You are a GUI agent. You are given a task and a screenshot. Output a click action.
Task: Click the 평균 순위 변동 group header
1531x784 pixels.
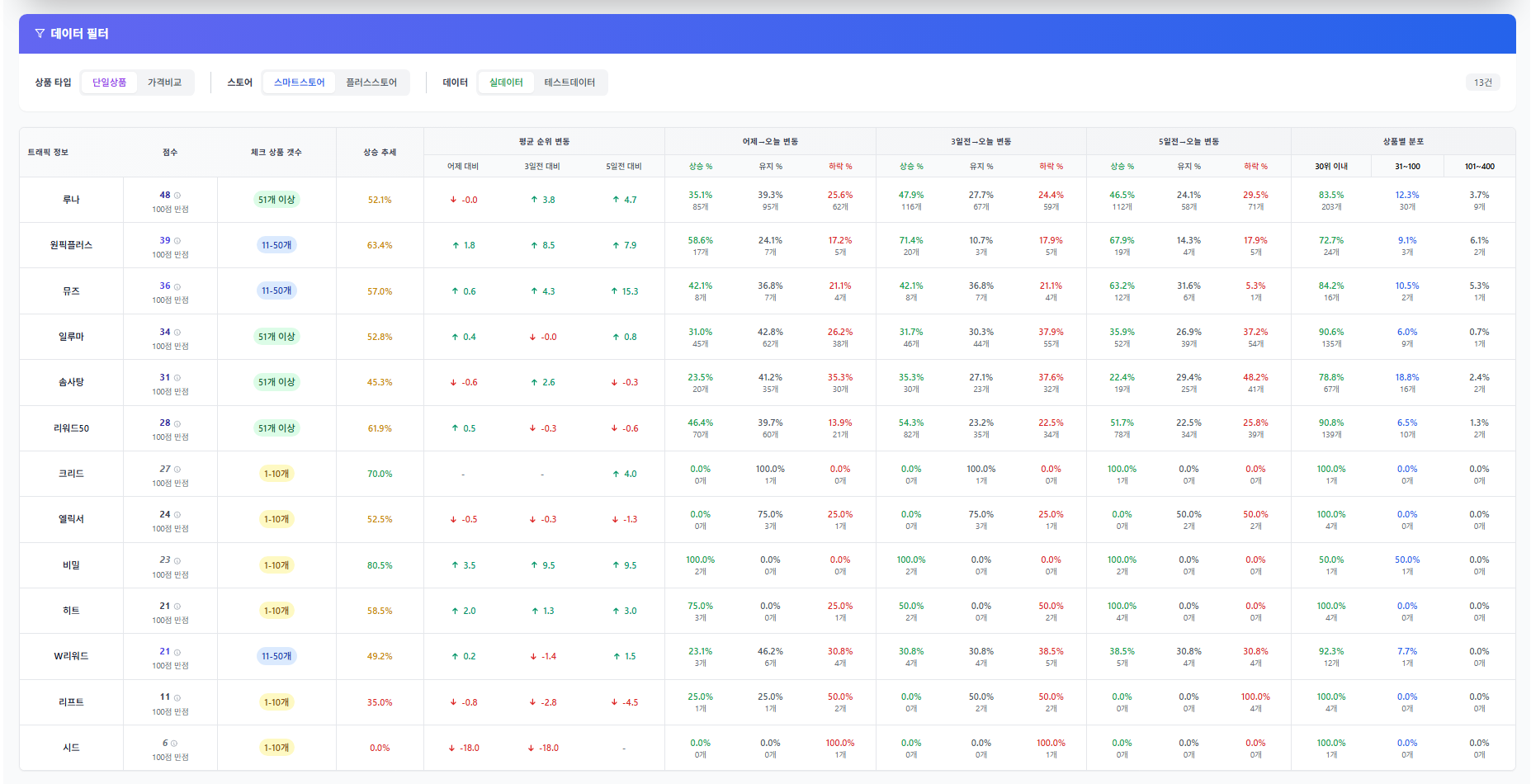click(x=544, y=142)
